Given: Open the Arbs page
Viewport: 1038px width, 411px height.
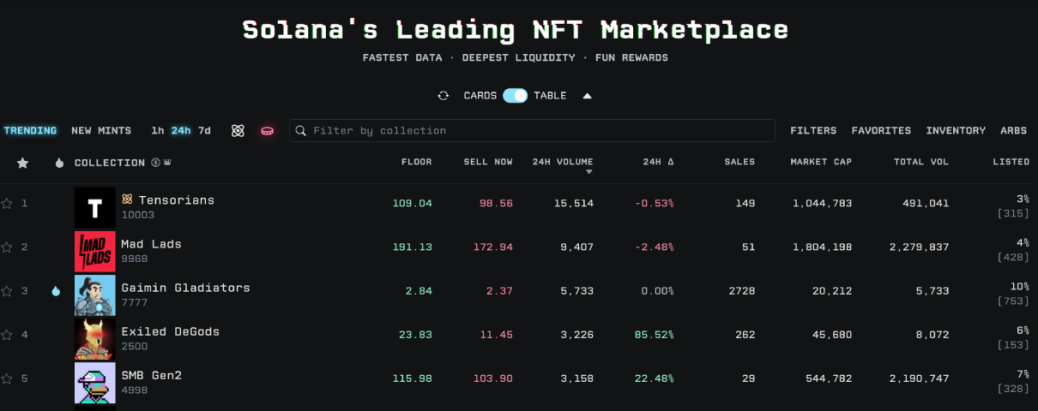Looking at the screenshot, I should (1013, 131).
